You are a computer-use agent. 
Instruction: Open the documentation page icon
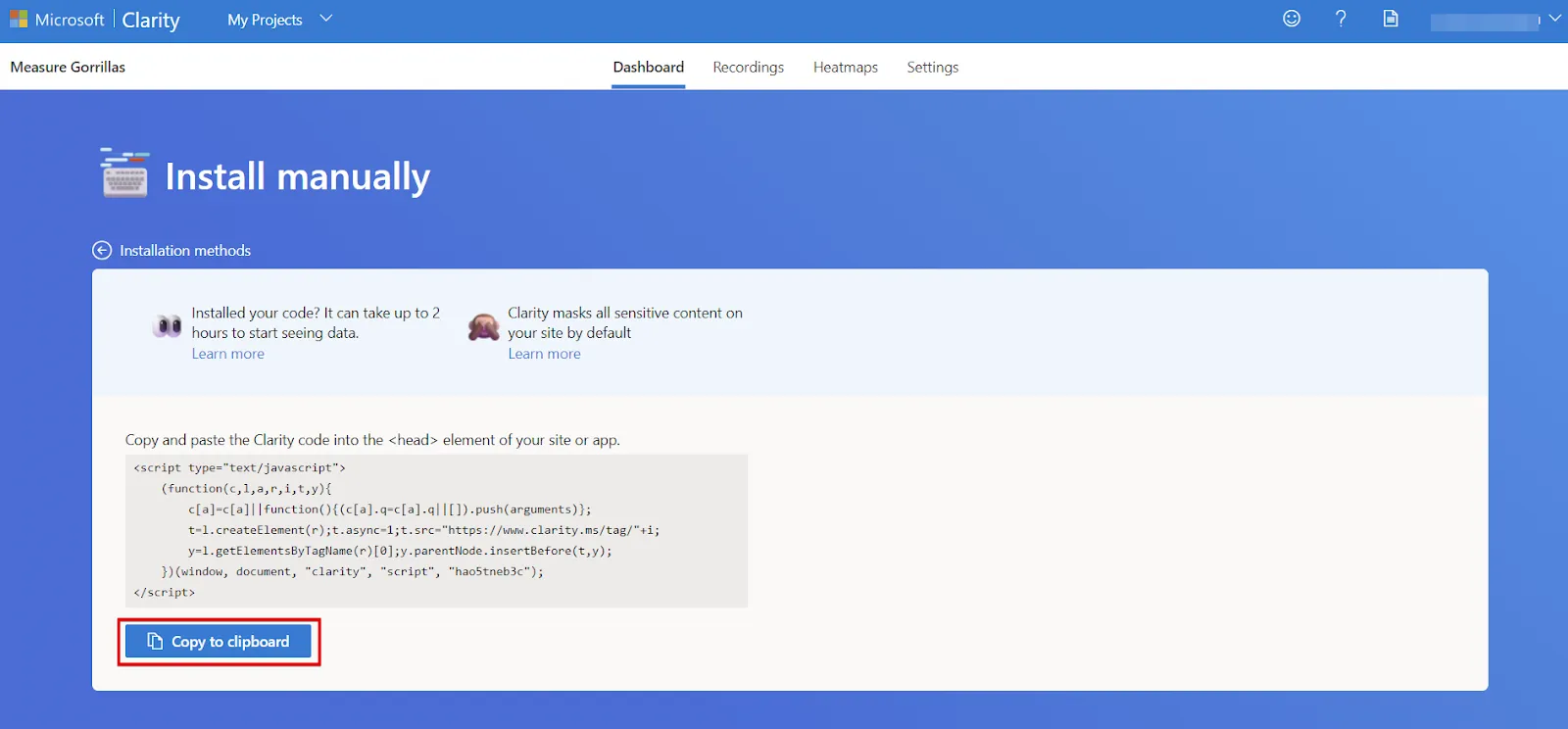pyautogui.click(x=1391, y=19)
